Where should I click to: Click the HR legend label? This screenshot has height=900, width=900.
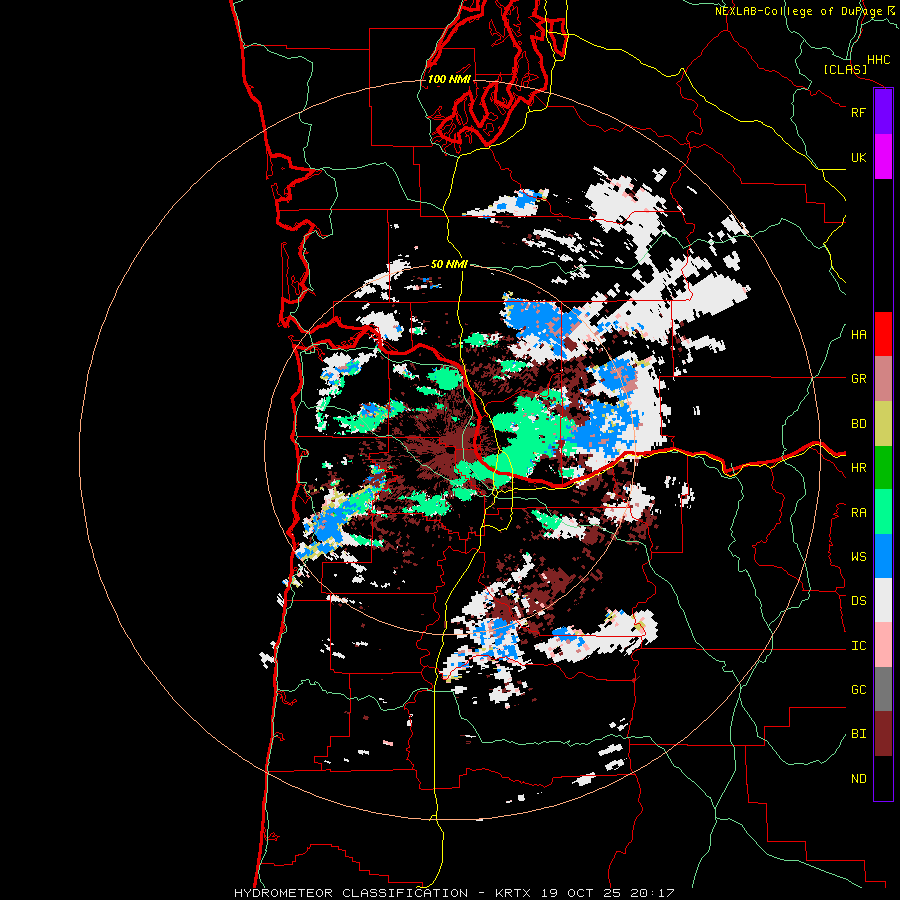(x=858, y=468)
